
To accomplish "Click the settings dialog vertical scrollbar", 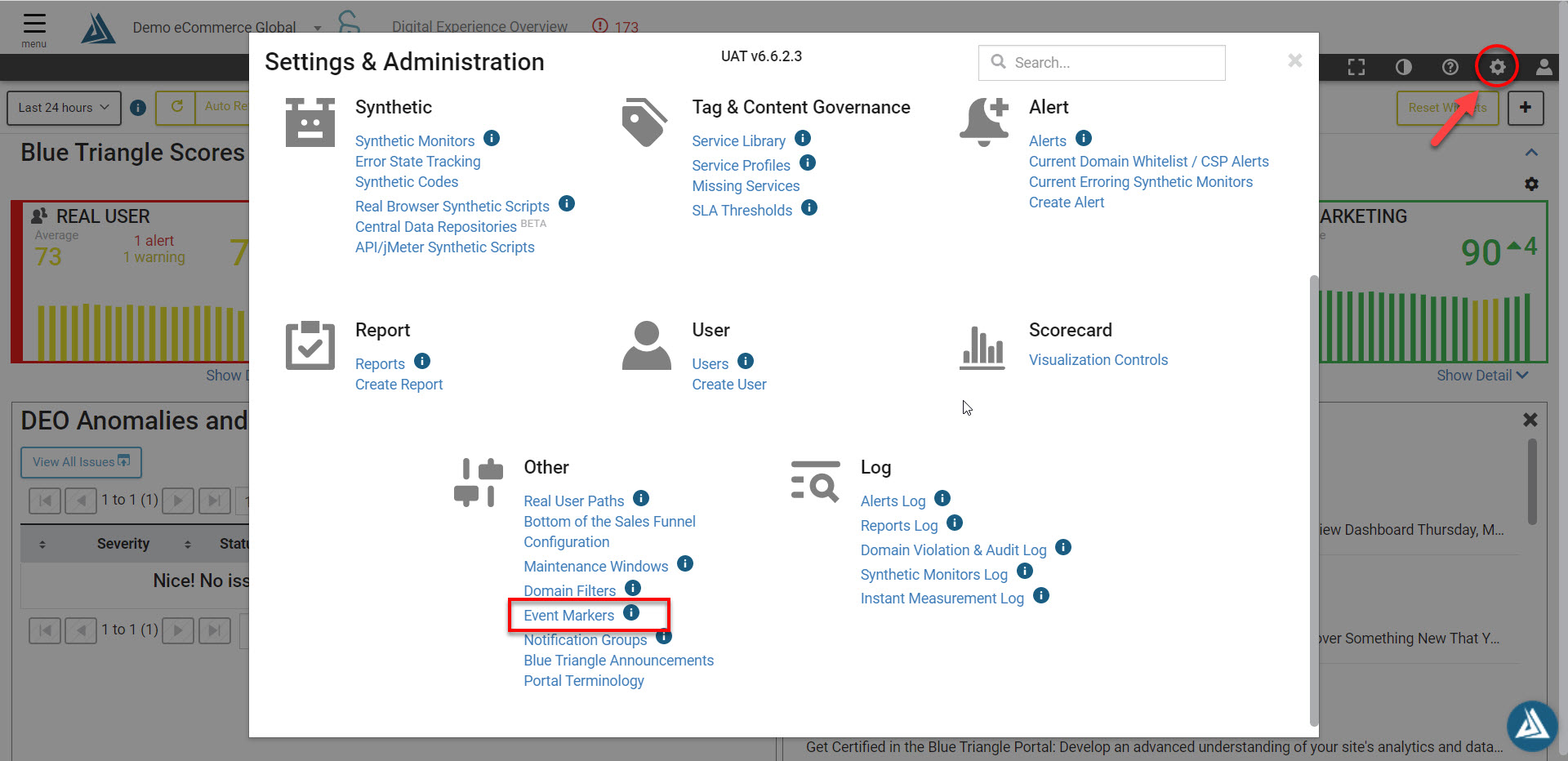I will (x=1314, y=500).
